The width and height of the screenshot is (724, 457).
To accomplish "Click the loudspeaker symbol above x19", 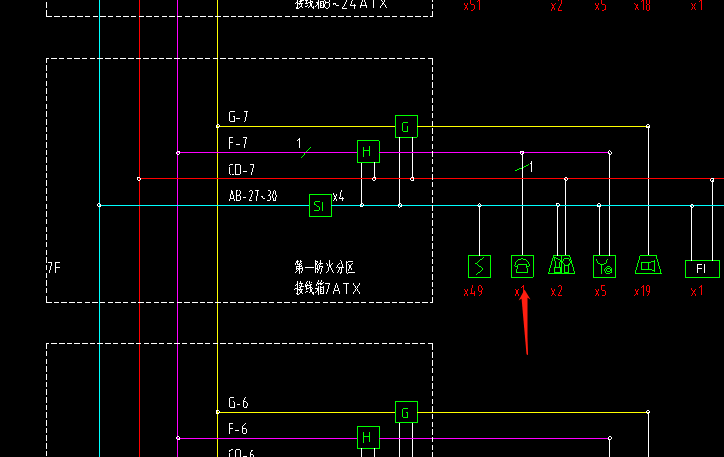I will [x=648, y=265].
